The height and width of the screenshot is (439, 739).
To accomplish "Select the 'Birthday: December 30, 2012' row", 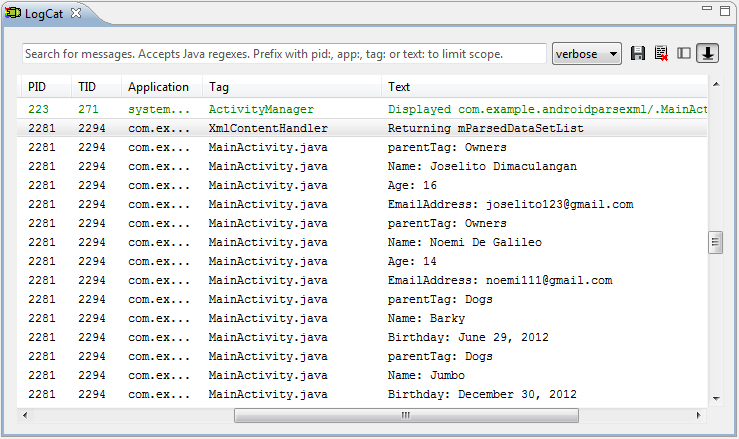I will pos(362,394).
